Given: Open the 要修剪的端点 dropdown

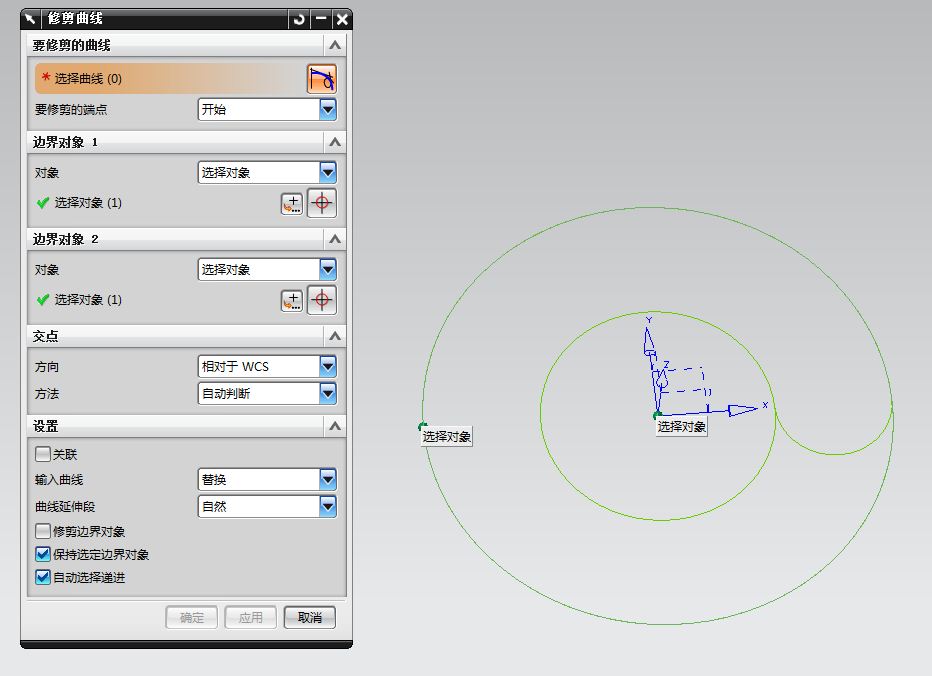Looking at the screenshot, I should (267, 109).
